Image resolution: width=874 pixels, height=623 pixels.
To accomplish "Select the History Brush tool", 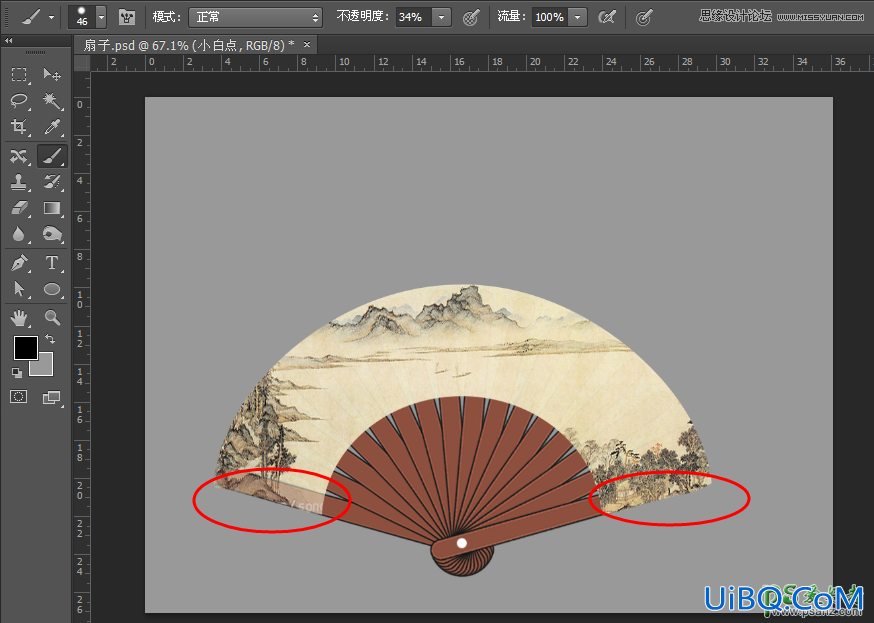I will pos(52,182).
